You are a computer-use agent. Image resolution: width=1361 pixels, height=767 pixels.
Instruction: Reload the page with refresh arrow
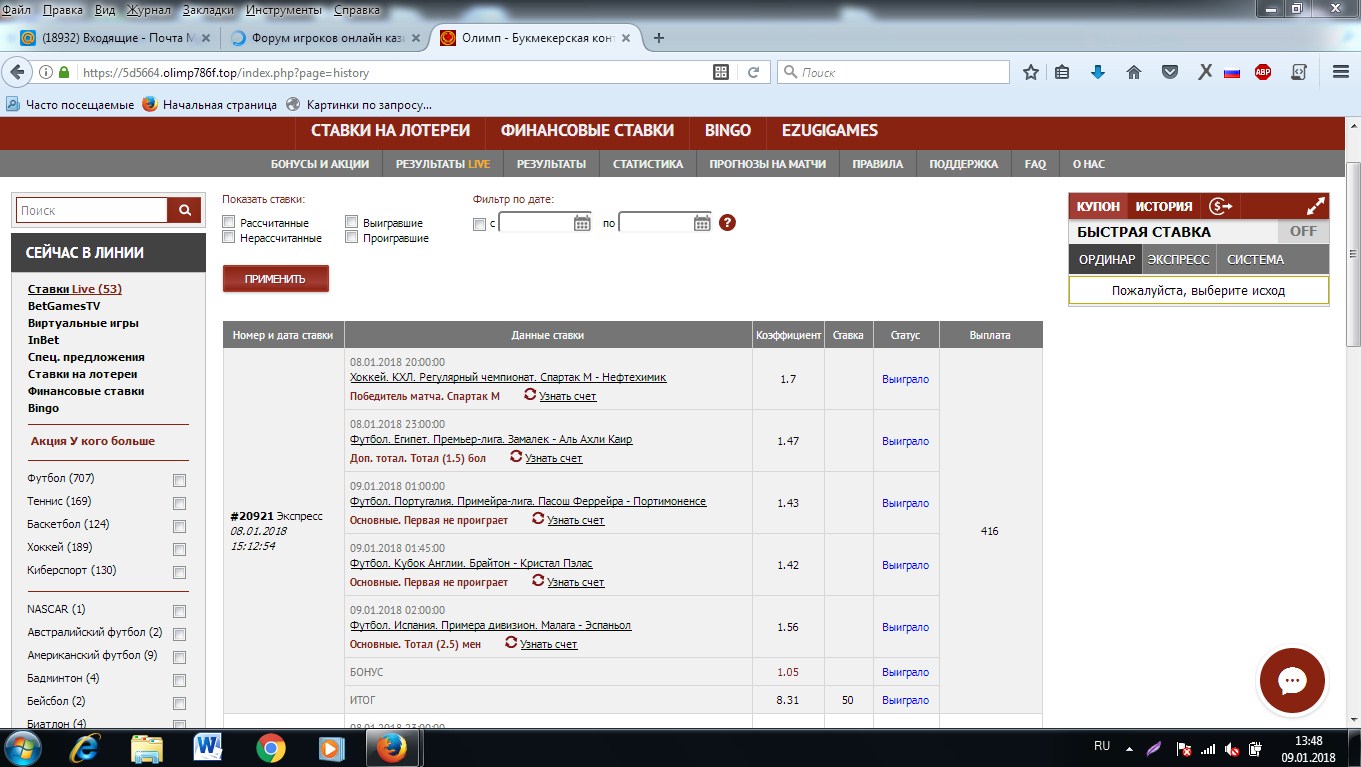point(753,72)
